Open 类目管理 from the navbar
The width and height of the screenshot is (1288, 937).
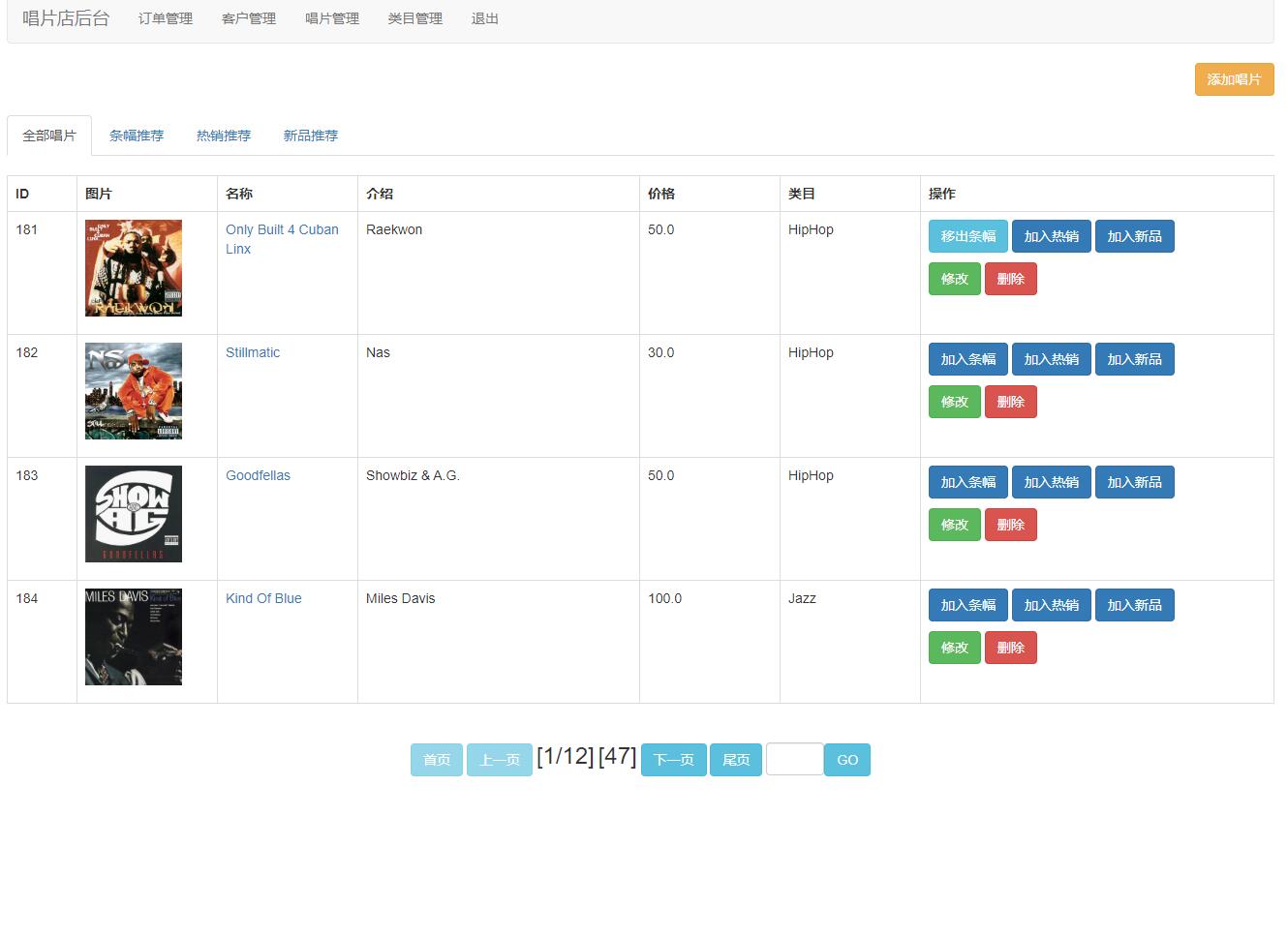tap(414, 18)
